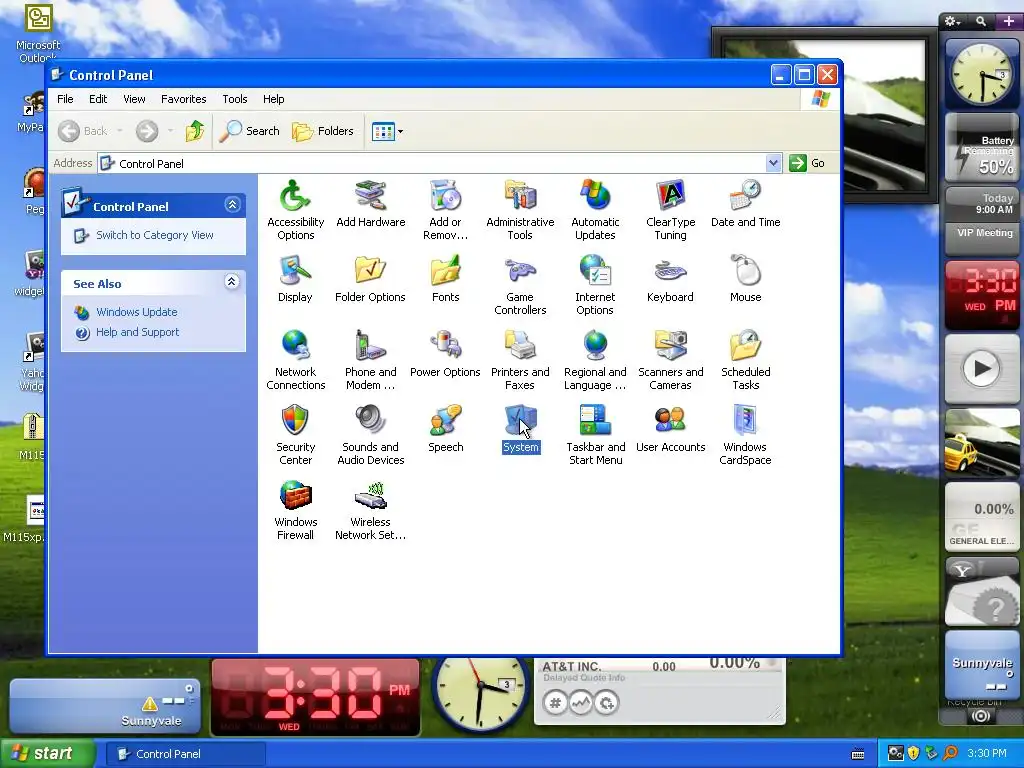Expand the Address bar dropdown arrow
Image resolution: width=1024 pixels, height=768 pixels.
tap(773, 163)
